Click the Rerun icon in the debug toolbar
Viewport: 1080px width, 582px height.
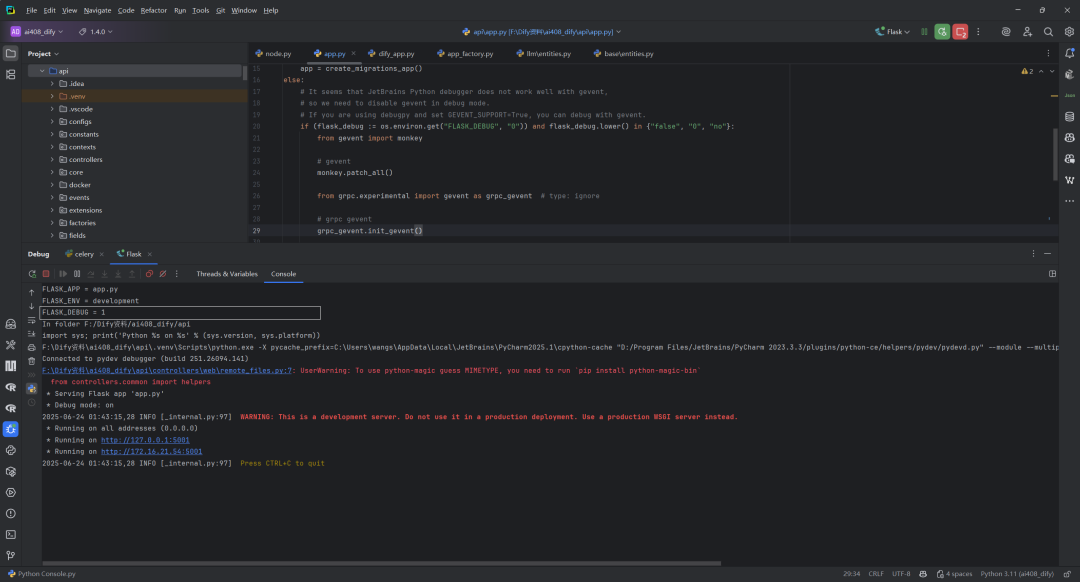click(x=32, y=274)
